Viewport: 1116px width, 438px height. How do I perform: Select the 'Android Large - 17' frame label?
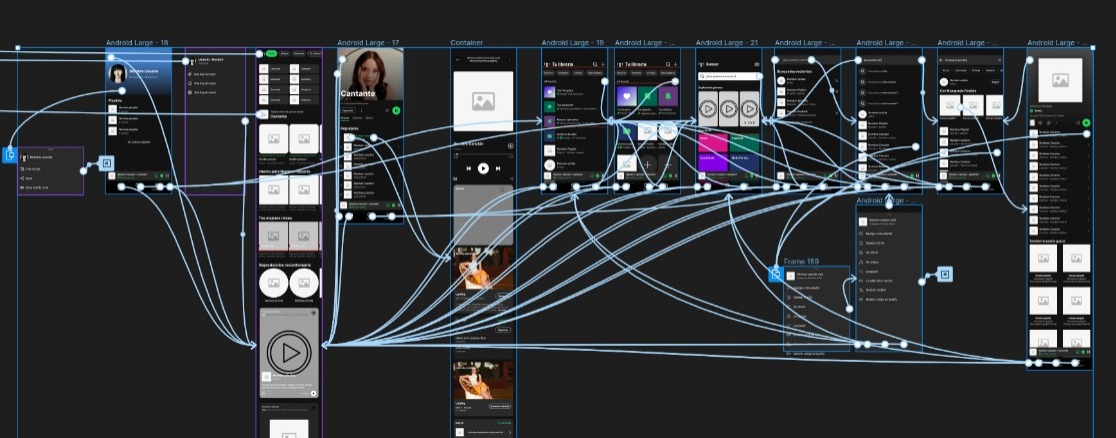click(x=368, y=43)
